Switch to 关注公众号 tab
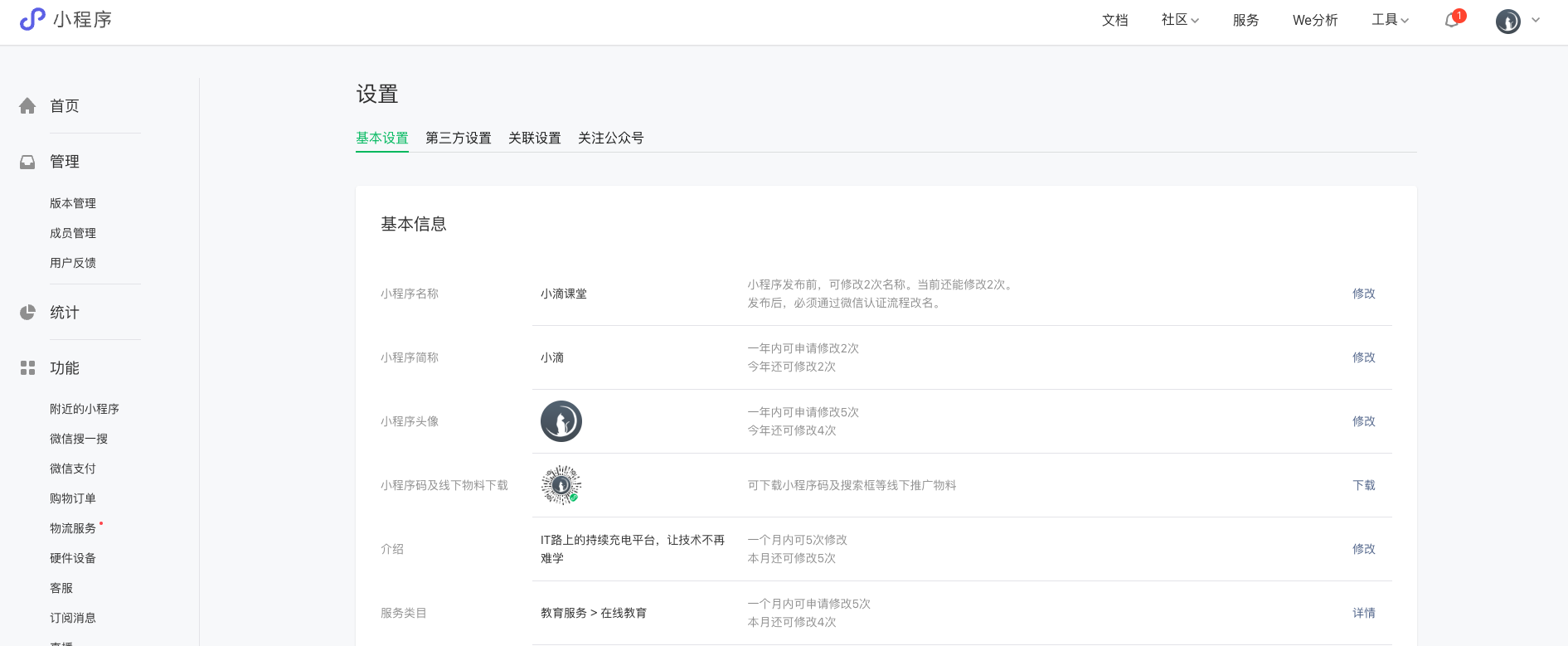1568x646 pixels. pos(611,138)
